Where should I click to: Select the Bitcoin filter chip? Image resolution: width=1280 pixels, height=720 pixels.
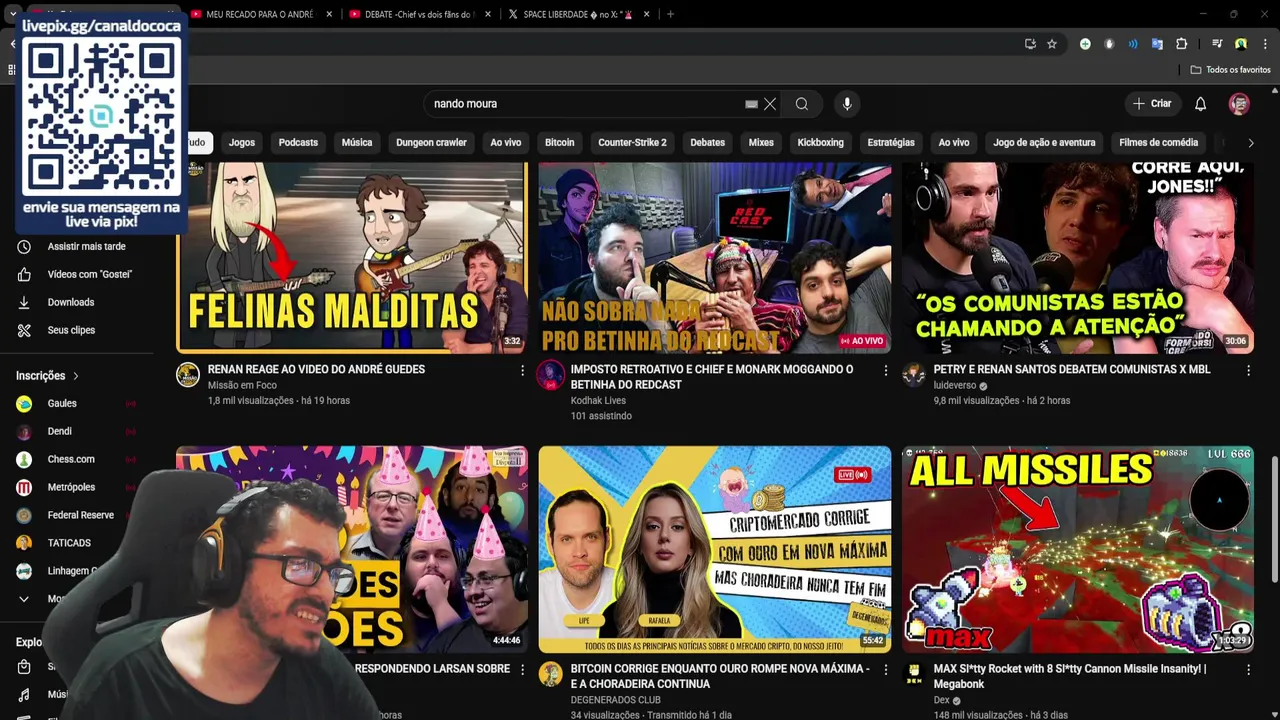(560, 143)
